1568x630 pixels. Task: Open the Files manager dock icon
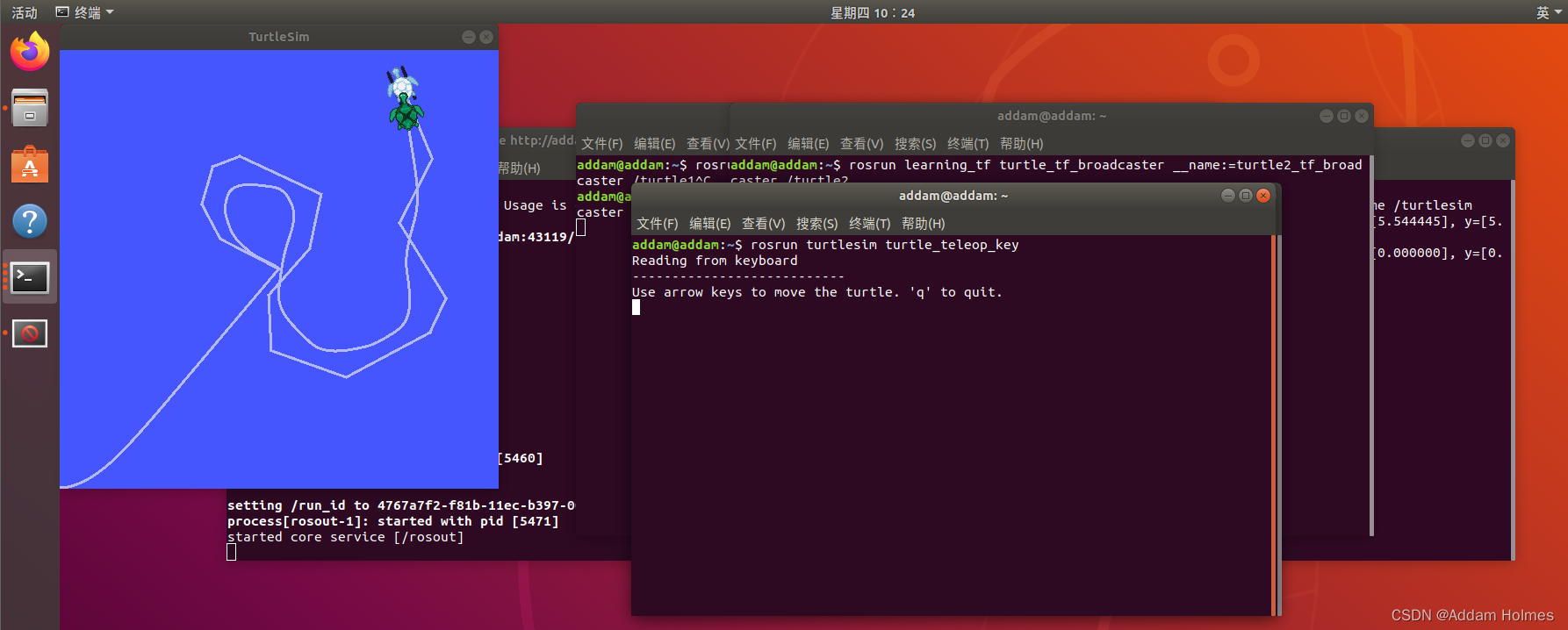pos(30,108)
